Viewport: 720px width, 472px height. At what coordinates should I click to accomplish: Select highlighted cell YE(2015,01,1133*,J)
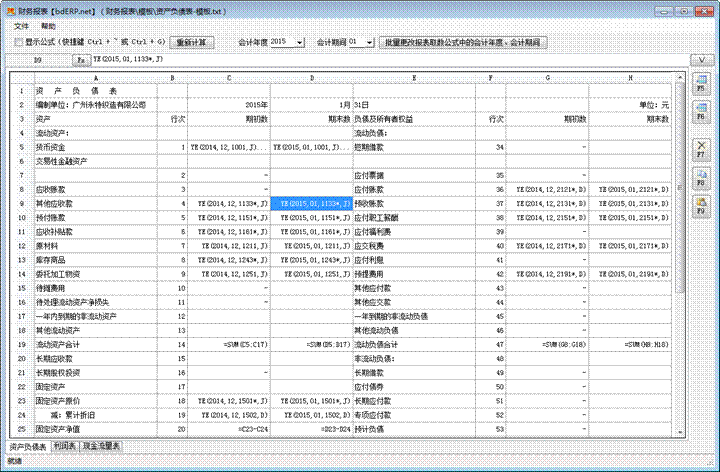click(312, 203)
